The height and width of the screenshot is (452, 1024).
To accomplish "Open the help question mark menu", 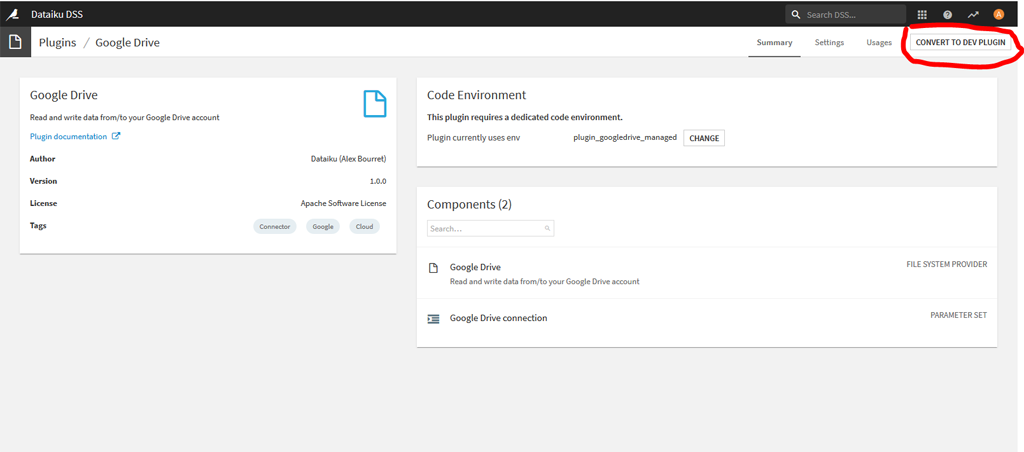I will point(948,14).
